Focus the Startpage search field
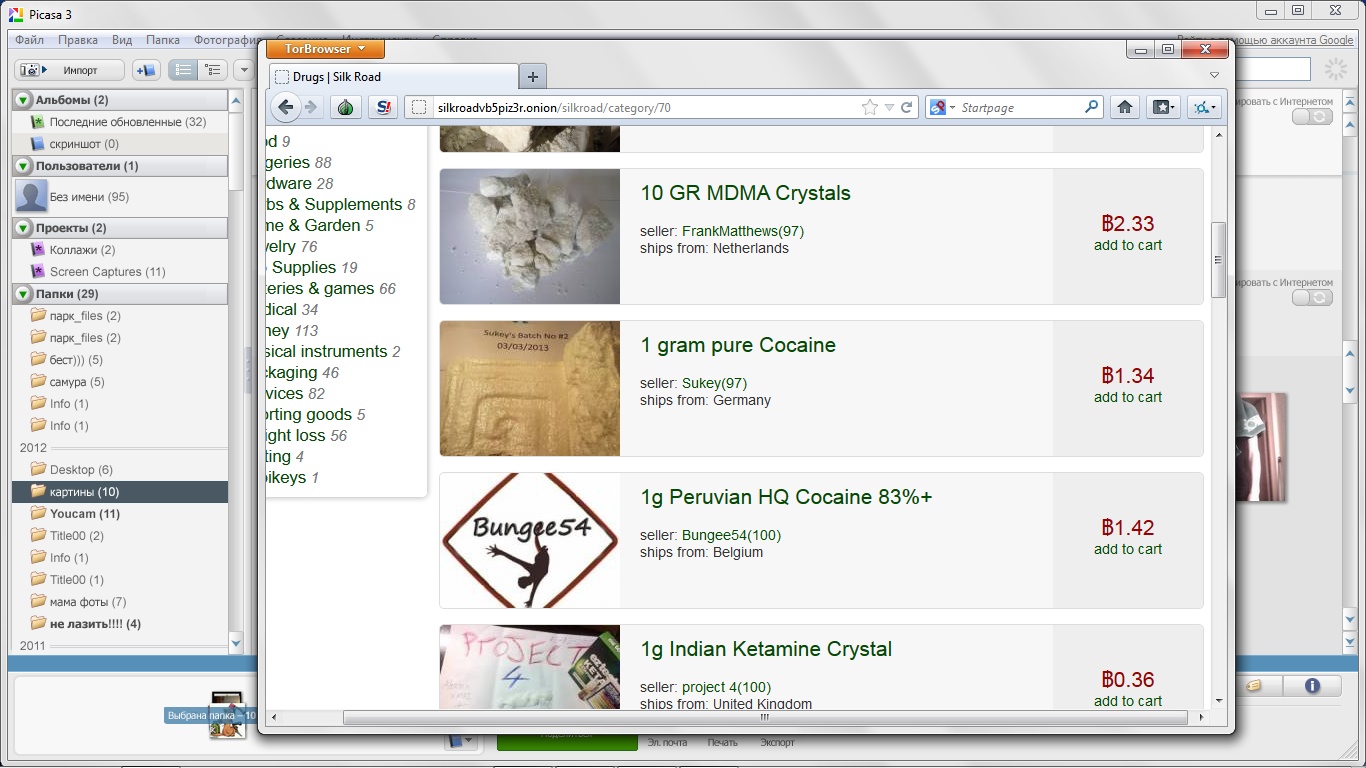The height and width of the screenshot is (768, 1366). point(1020,107)
